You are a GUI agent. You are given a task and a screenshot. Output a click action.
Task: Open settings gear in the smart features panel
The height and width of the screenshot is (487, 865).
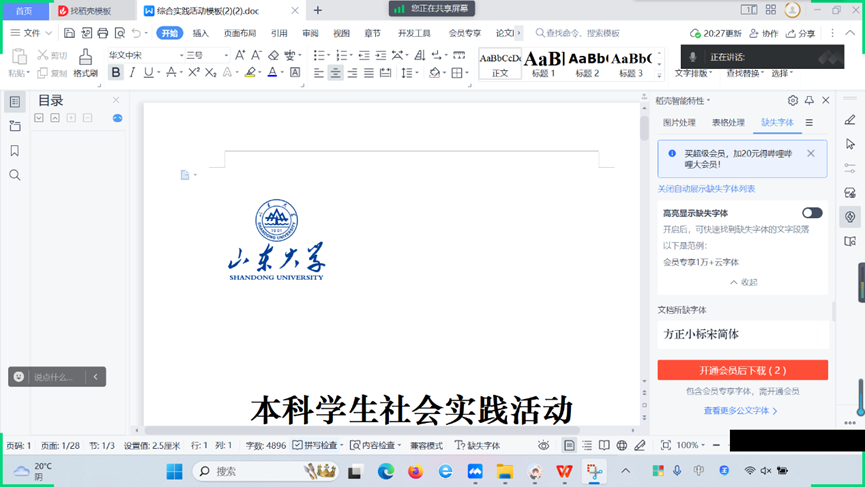(793, 100)
